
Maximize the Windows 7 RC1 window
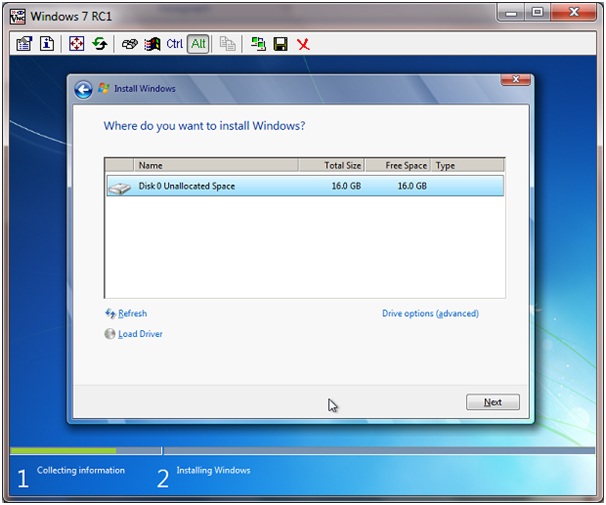pyautogui.click(x=538, y=13)
